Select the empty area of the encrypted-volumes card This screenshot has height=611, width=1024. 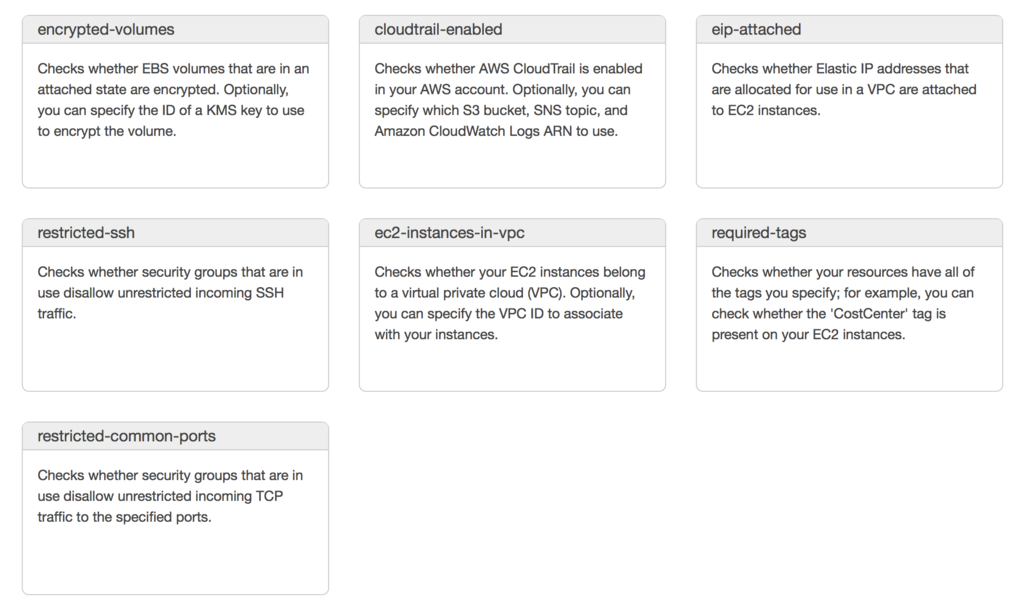(x=175, y=163)
